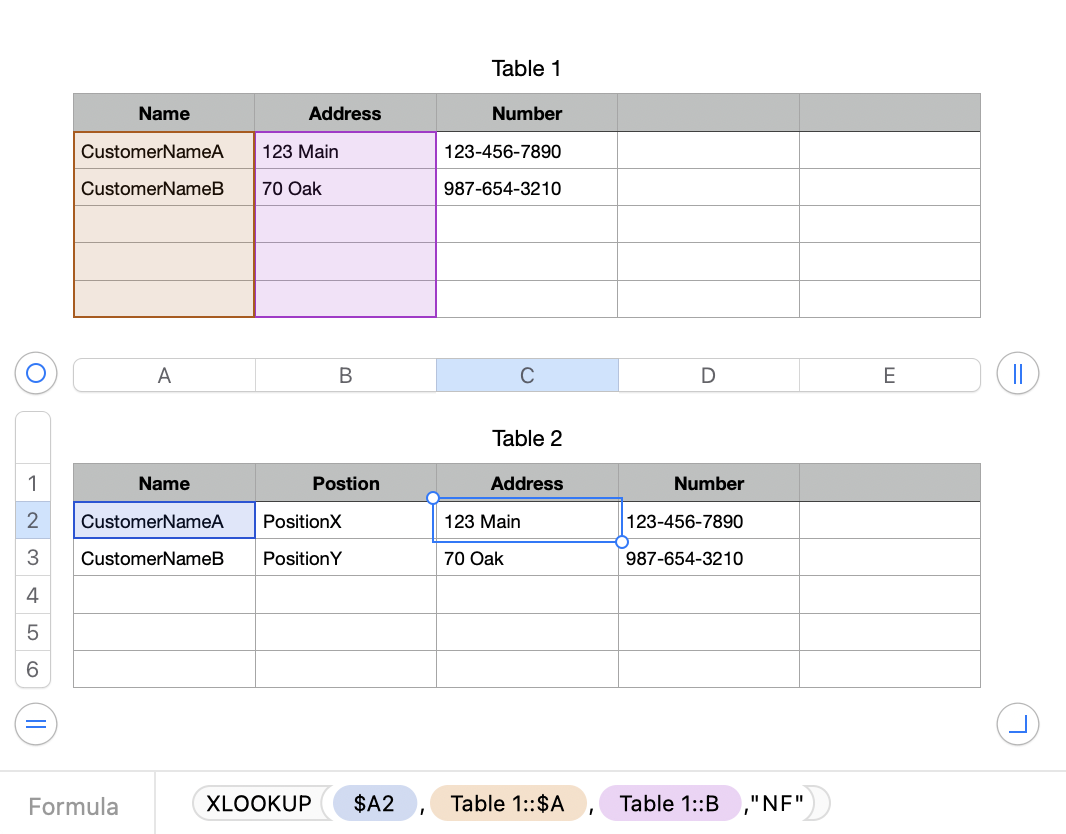Select the cell containing PositionX
The width and height of the screenshot is (1066, 834).
pyautogui.click(x=345, y=520)
